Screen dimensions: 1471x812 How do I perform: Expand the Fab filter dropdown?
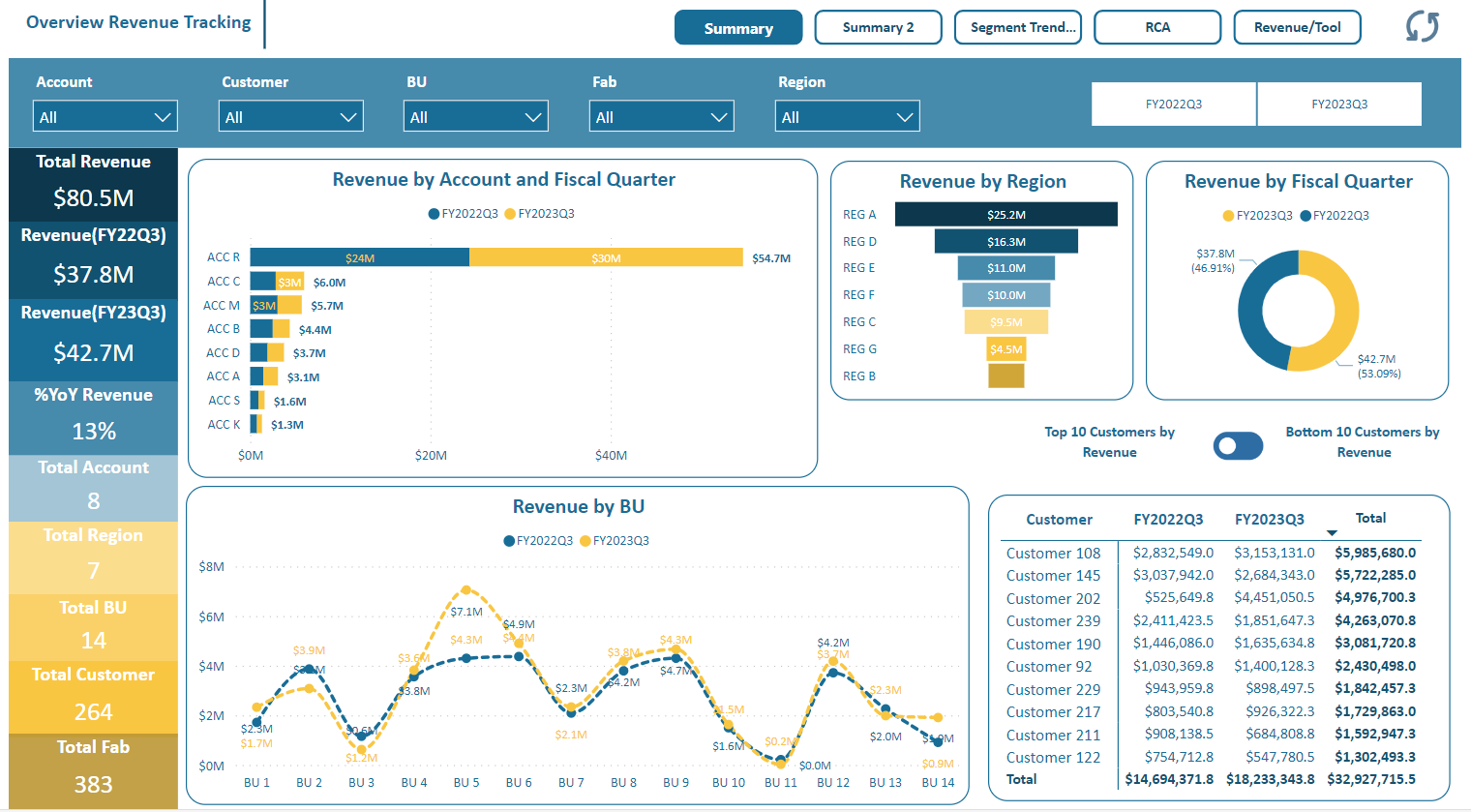tap(662, 116)
